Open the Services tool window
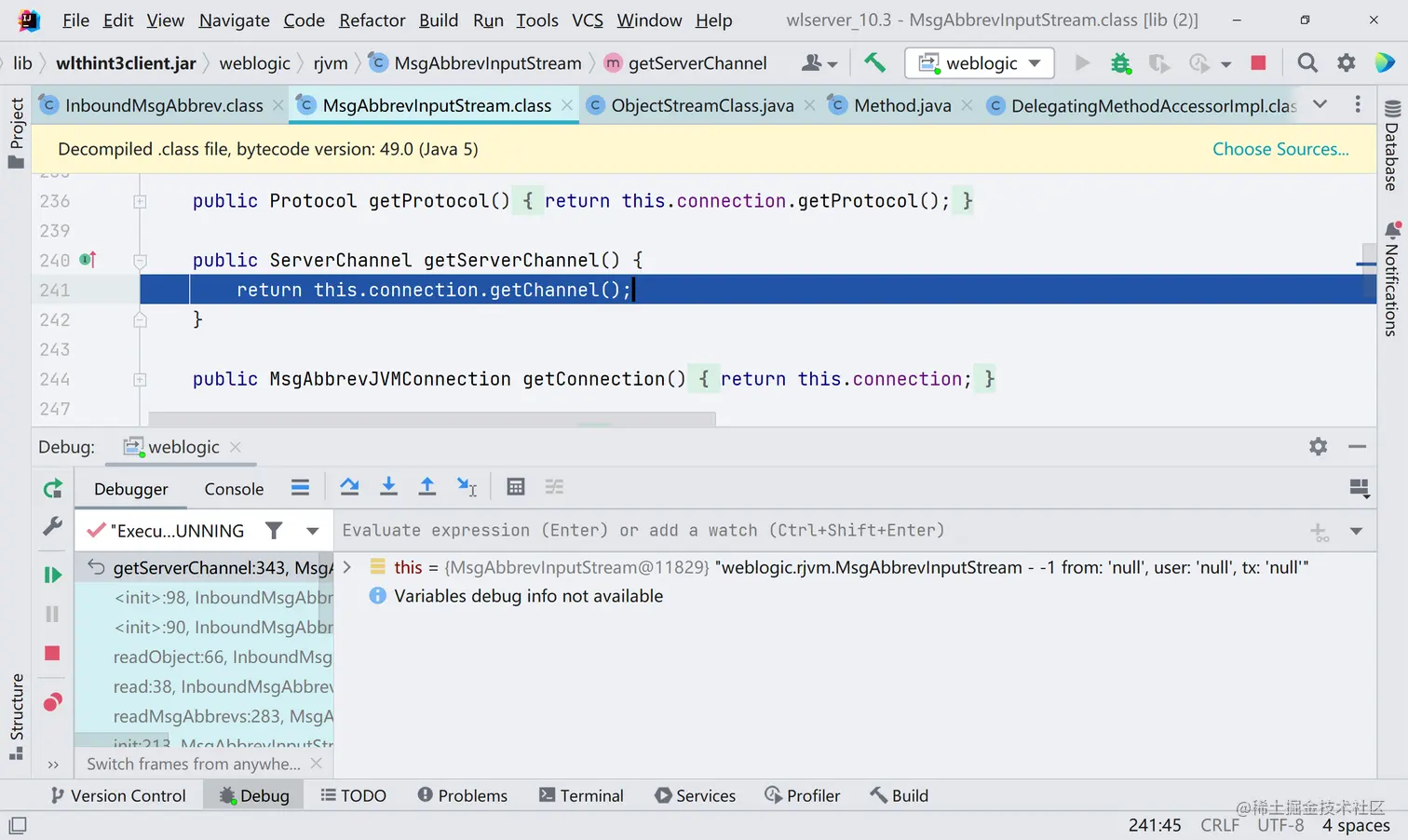This screenshot has width=1408, height=840. [696, 795]
